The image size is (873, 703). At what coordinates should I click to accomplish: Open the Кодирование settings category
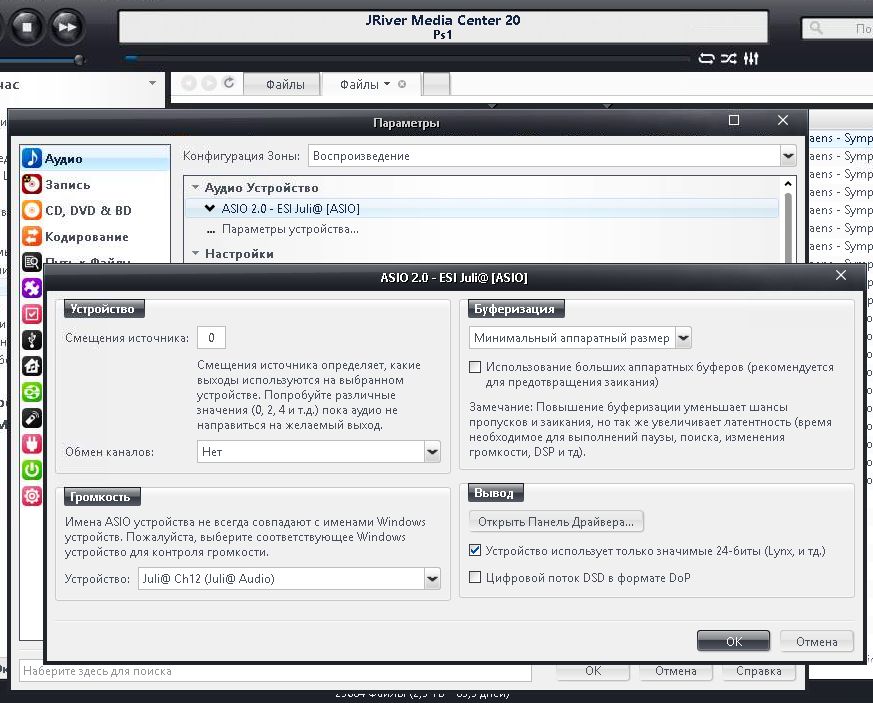point(86,237)
